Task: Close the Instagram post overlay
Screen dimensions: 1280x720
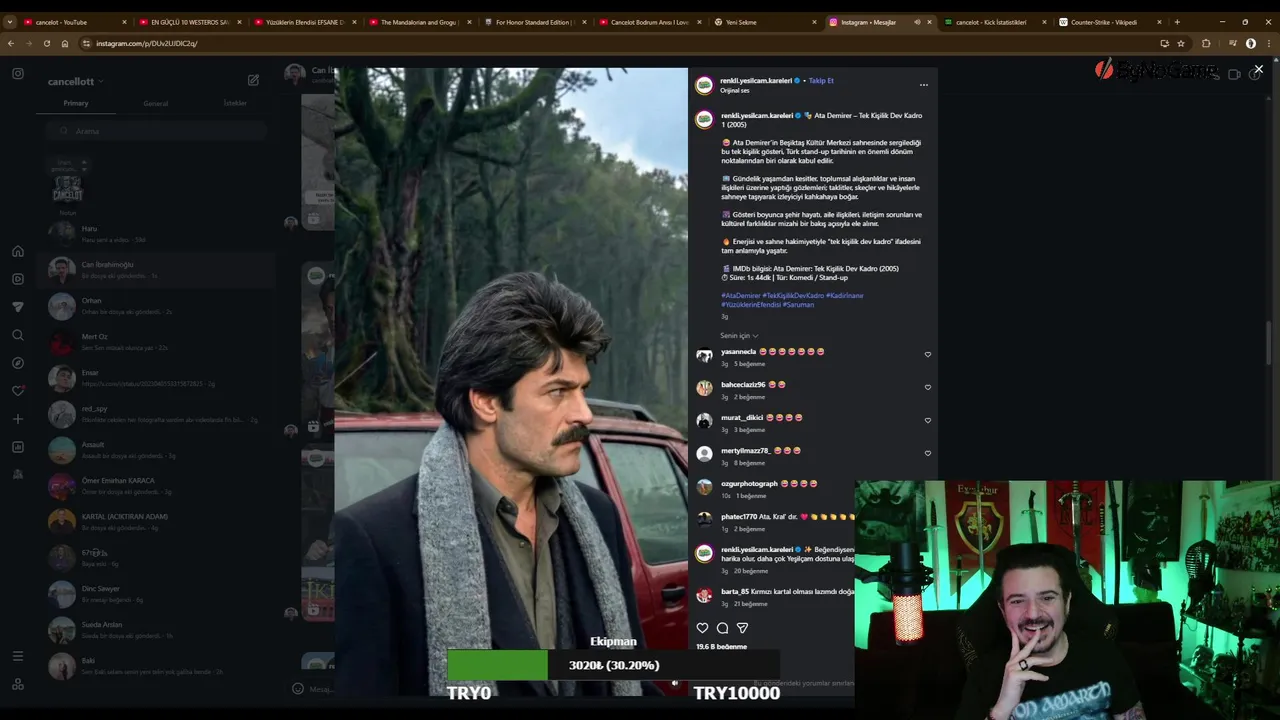Action: coord(1258,69)
